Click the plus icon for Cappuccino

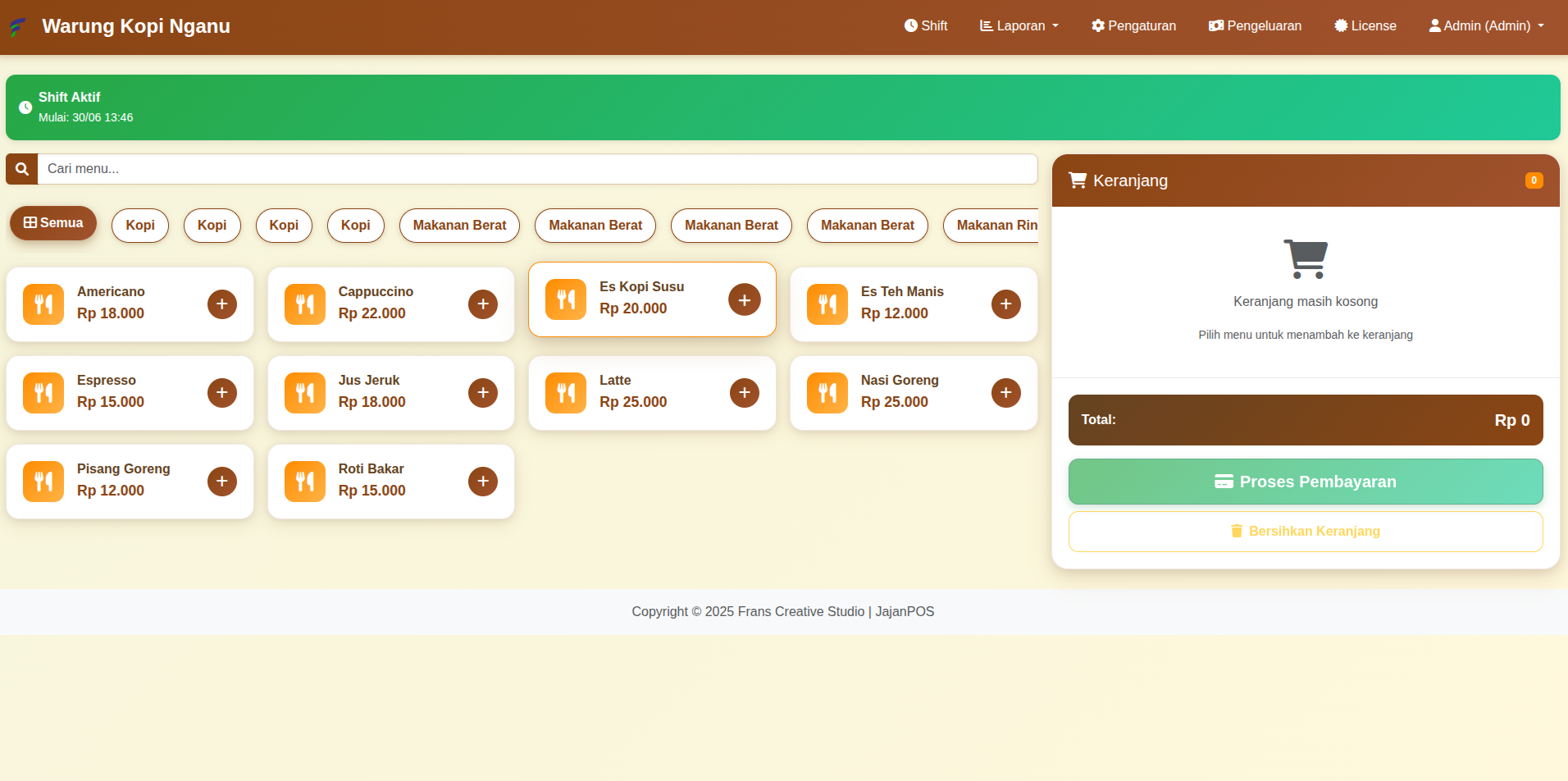click(483, 304)
